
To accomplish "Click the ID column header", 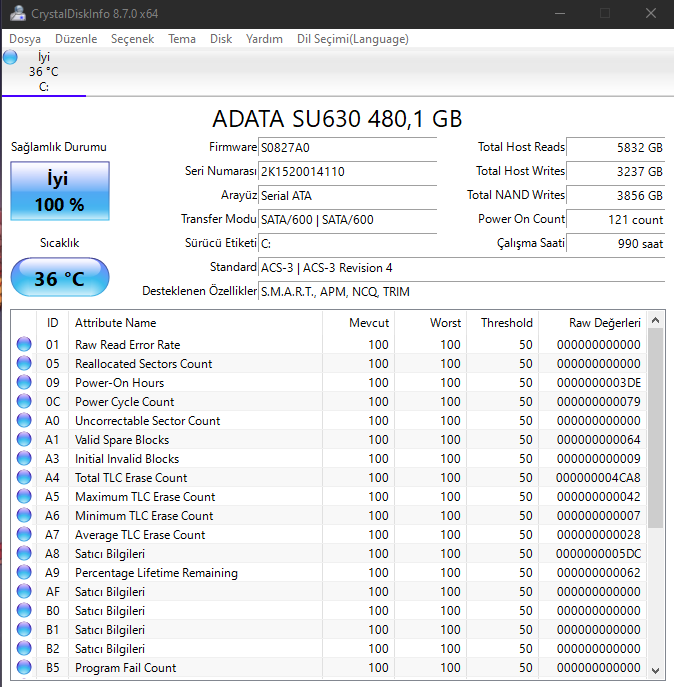I will click(53, 323).
